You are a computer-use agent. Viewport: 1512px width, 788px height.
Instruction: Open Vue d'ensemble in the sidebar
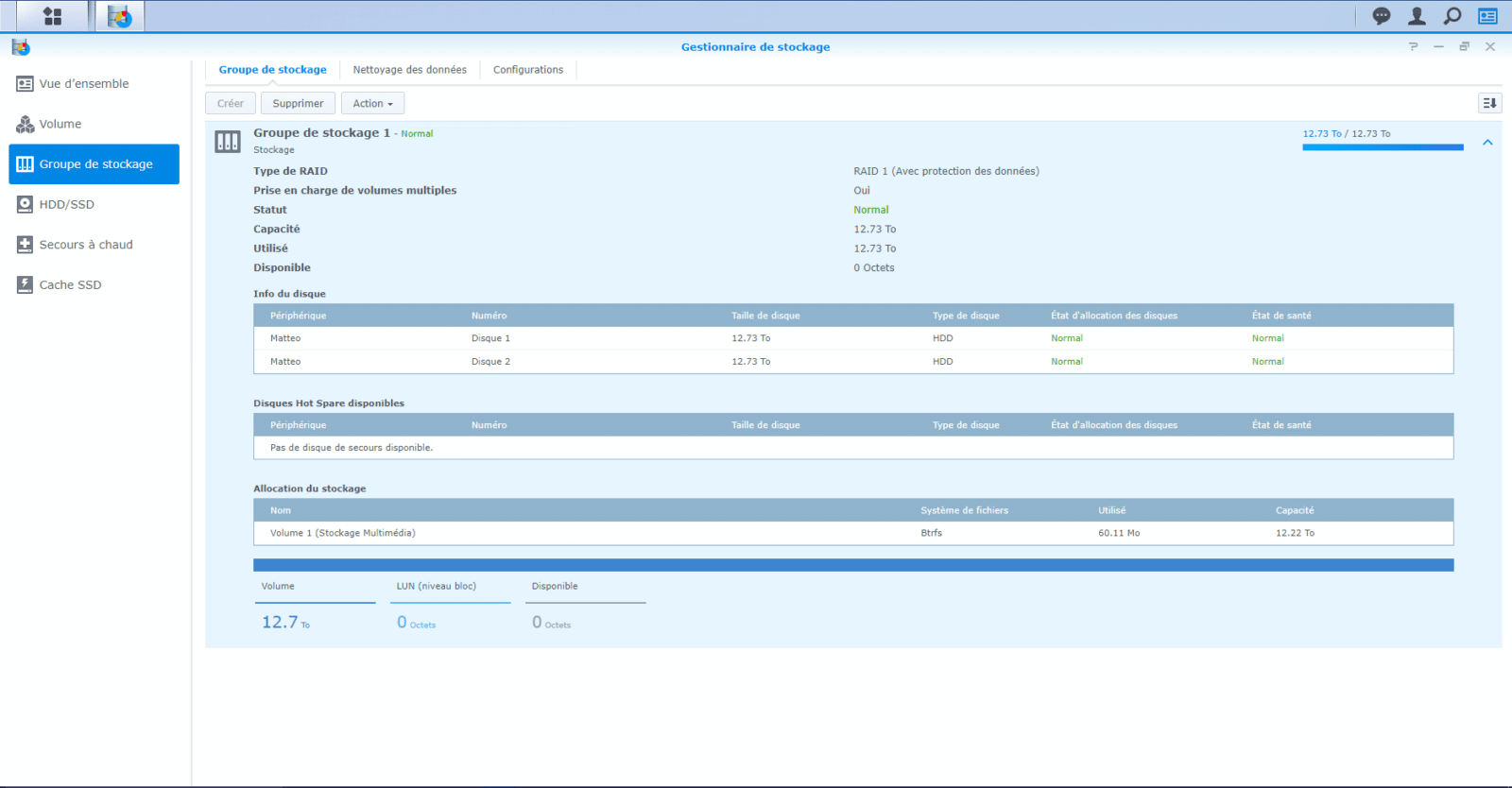click(84, 84)
